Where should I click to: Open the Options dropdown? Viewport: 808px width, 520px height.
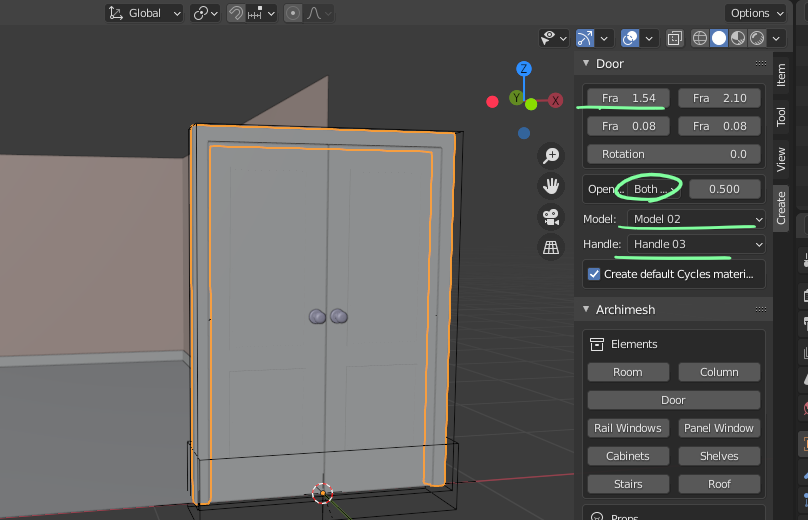click(756, 13)
